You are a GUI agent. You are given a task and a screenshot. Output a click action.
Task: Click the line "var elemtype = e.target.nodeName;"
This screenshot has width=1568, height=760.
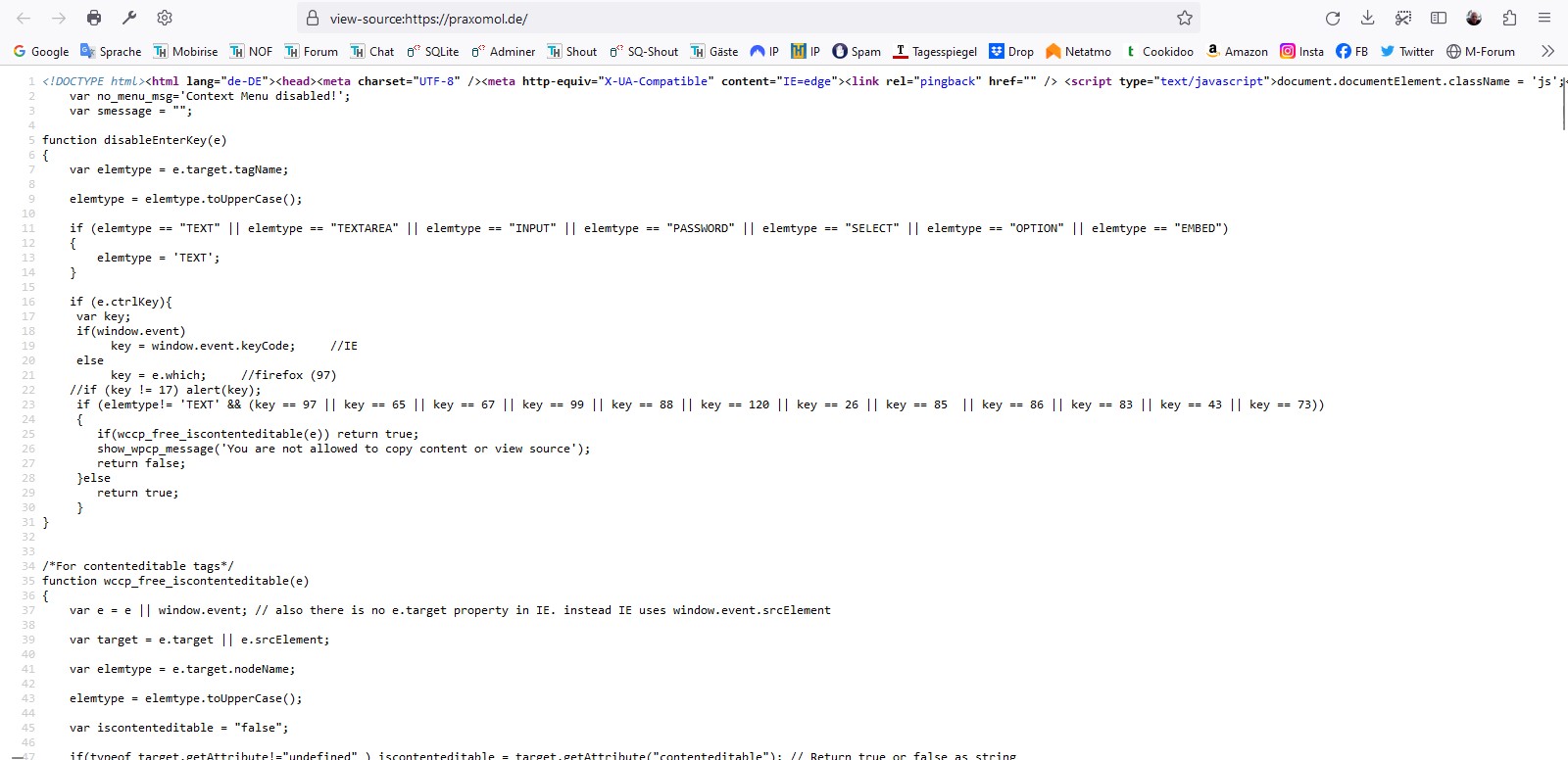pos(182,669)
